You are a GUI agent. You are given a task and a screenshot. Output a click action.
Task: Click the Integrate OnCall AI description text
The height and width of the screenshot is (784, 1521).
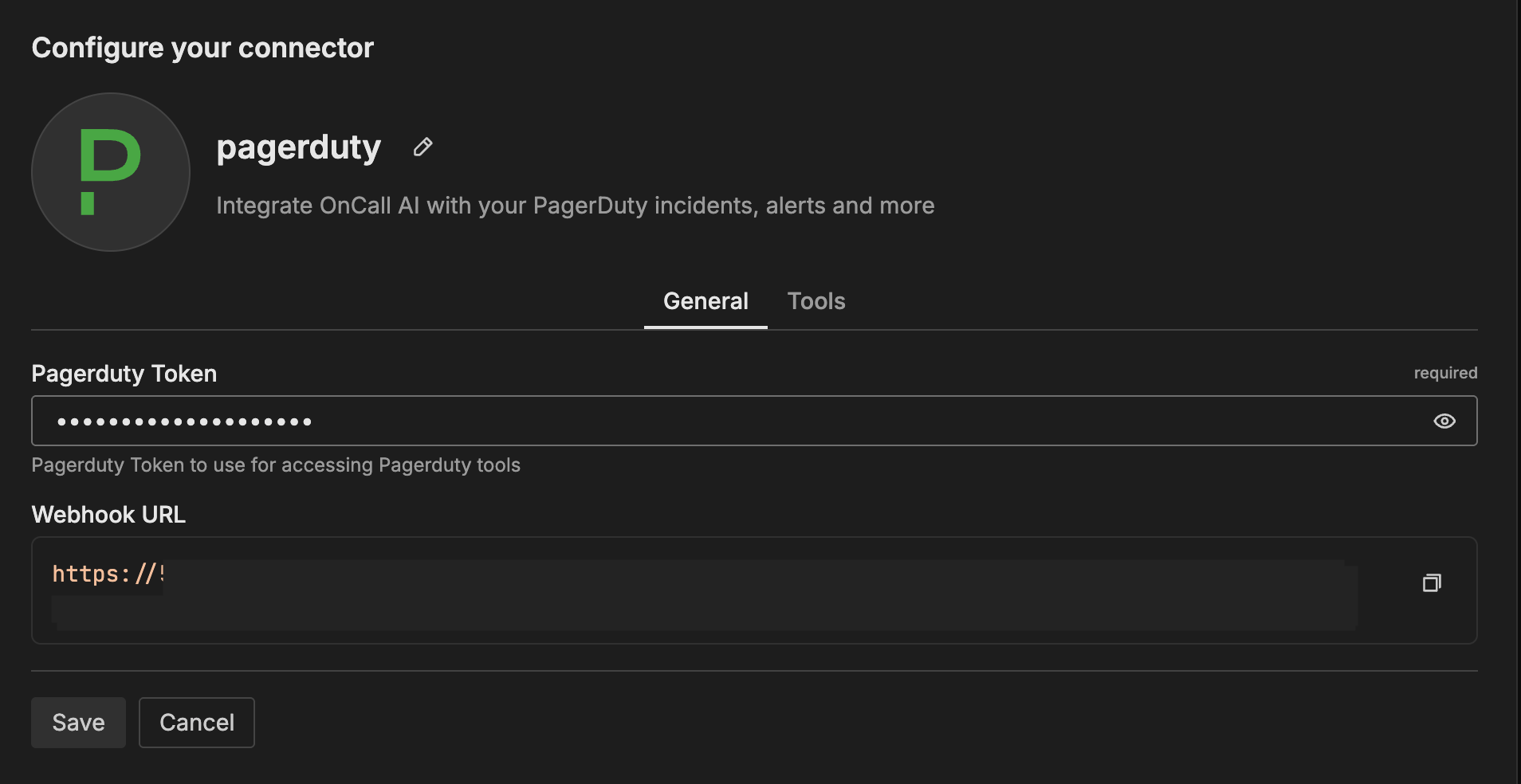coord(575,206)
